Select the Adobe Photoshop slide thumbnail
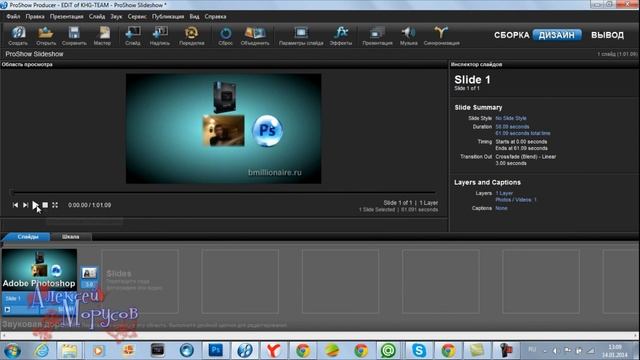Image resolution: width=640 pixels, height=360 pixels. coord(39,269)
